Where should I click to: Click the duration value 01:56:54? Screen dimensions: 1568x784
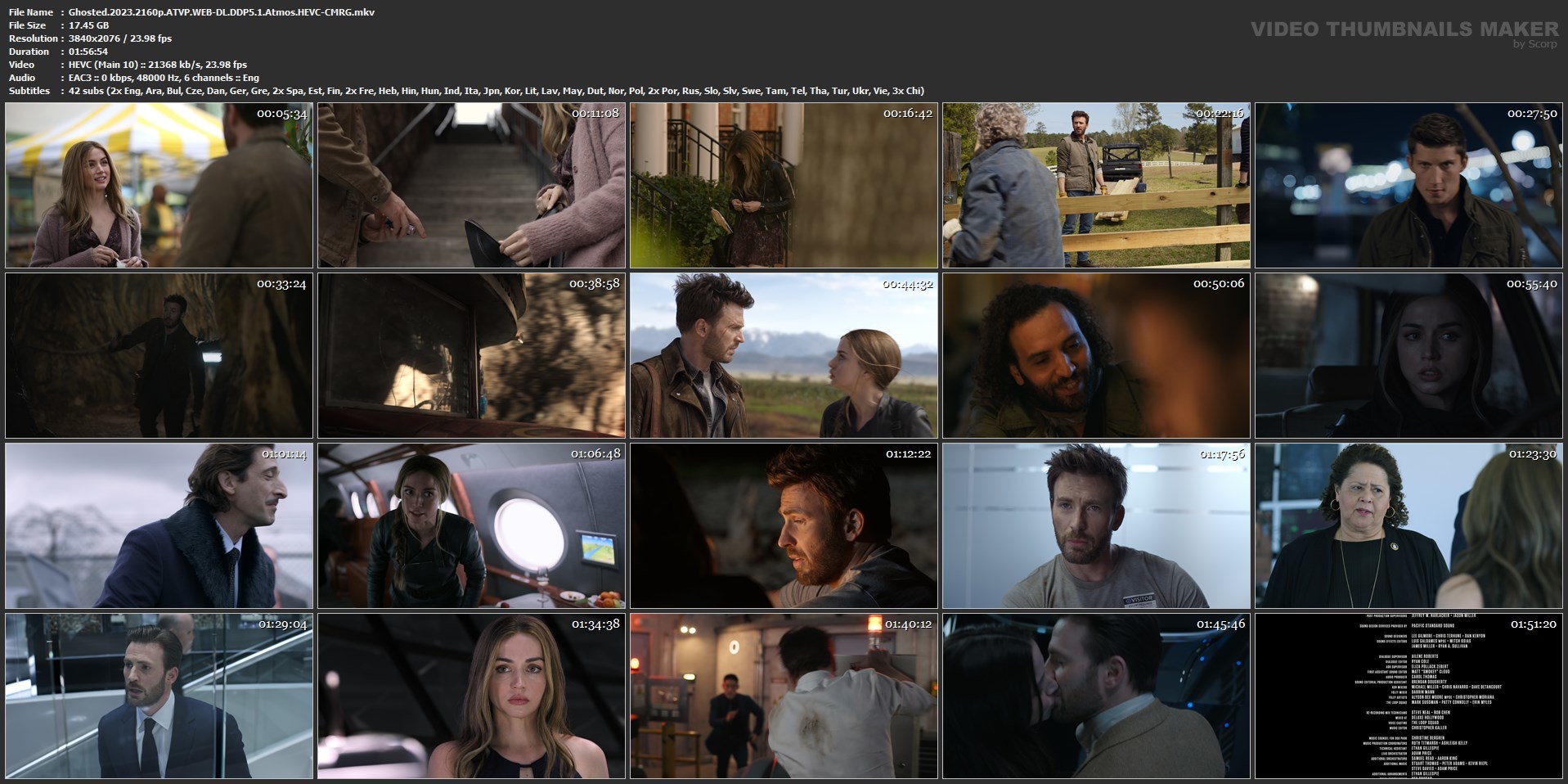click(x=88, y=52)
